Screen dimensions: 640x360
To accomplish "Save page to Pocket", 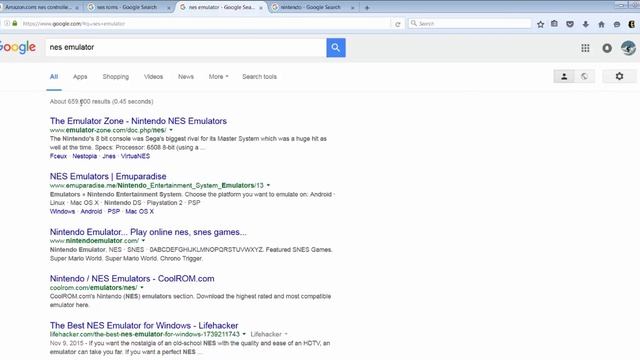I will [x=570, y=24].
